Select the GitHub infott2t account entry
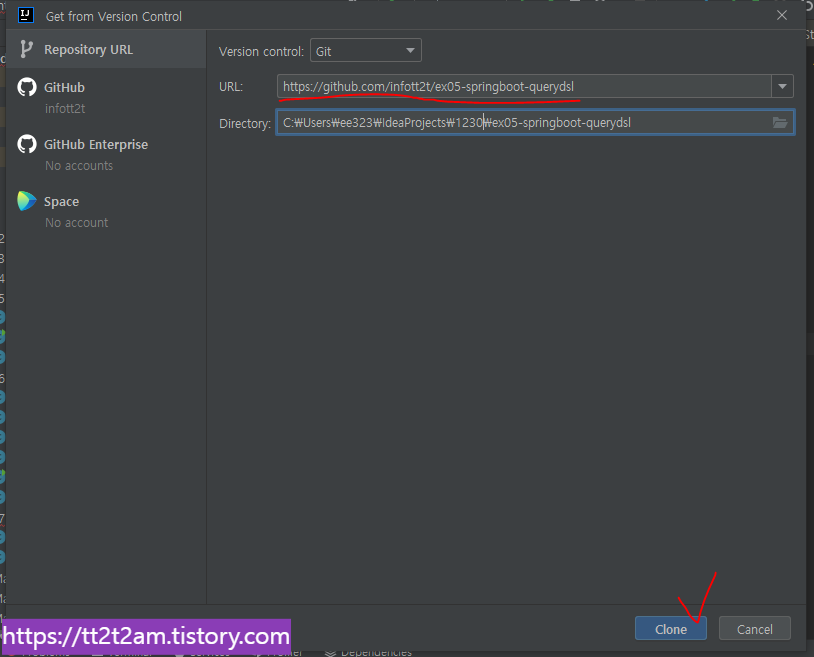814x657 pixels. pos(106,97)
